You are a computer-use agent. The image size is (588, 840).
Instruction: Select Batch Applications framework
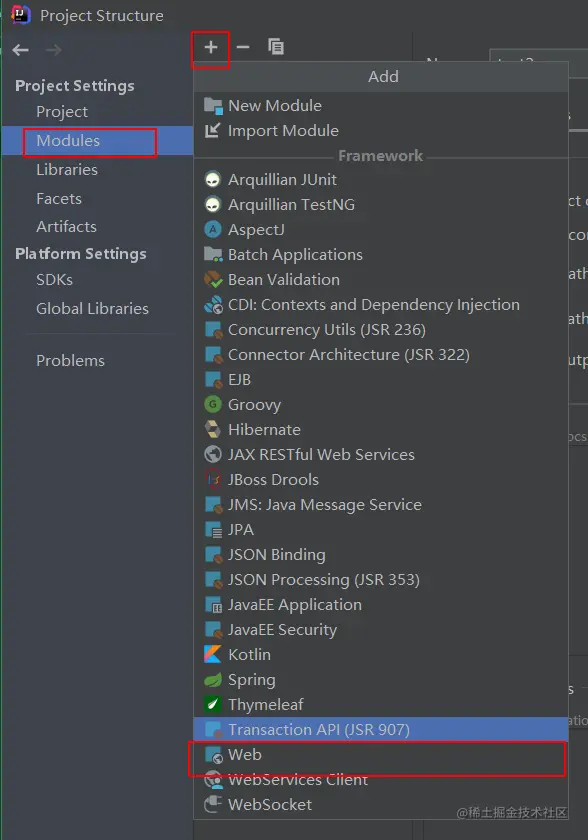[x=381, y=254]
